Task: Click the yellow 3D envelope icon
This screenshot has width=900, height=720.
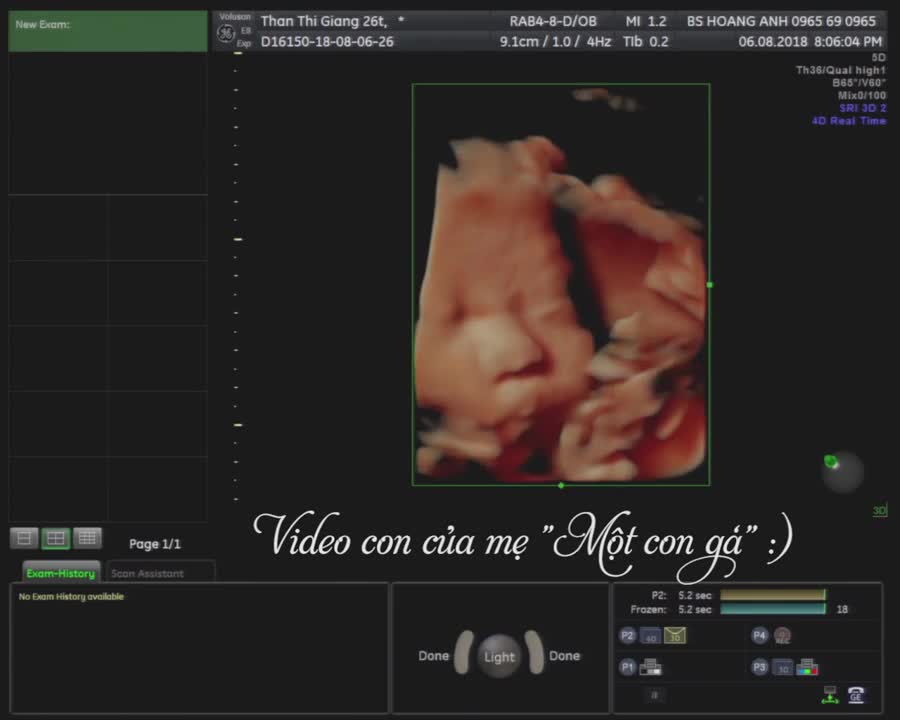Action: (x=675, y=636)
